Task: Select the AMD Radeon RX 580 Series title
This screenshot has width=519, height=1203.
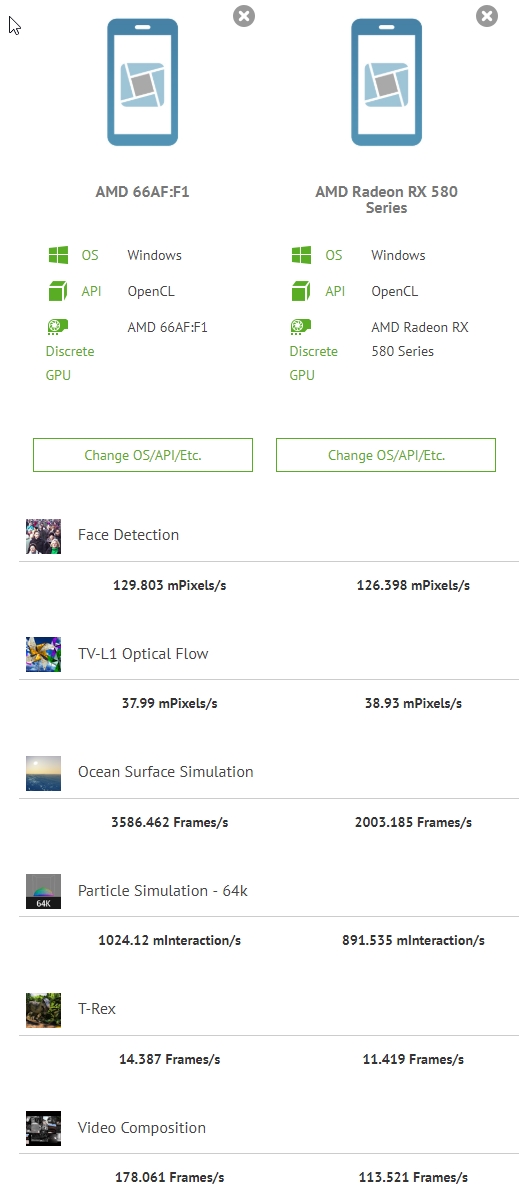Action: [386, 200]
